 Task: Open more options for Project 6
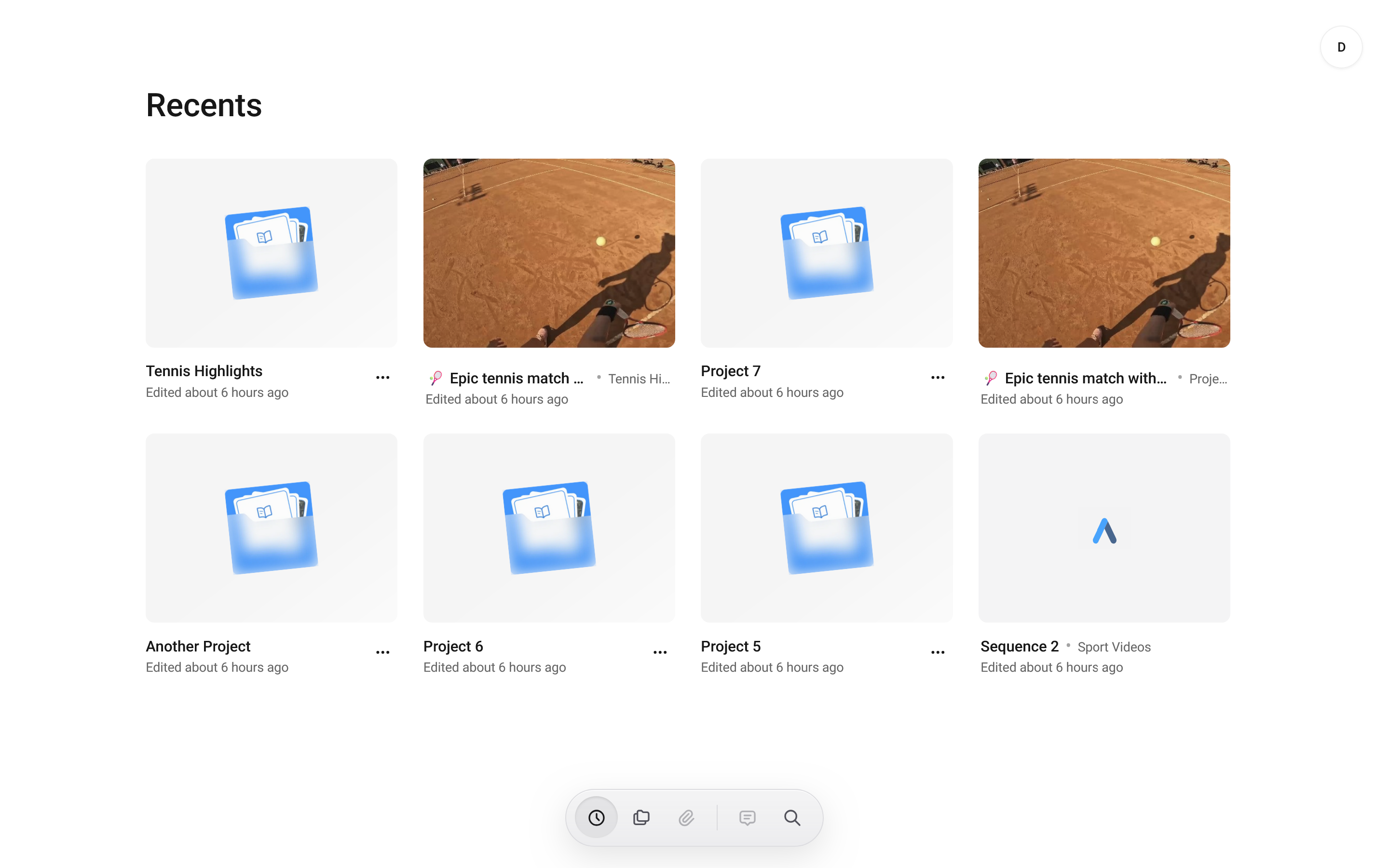pos(660,653)
